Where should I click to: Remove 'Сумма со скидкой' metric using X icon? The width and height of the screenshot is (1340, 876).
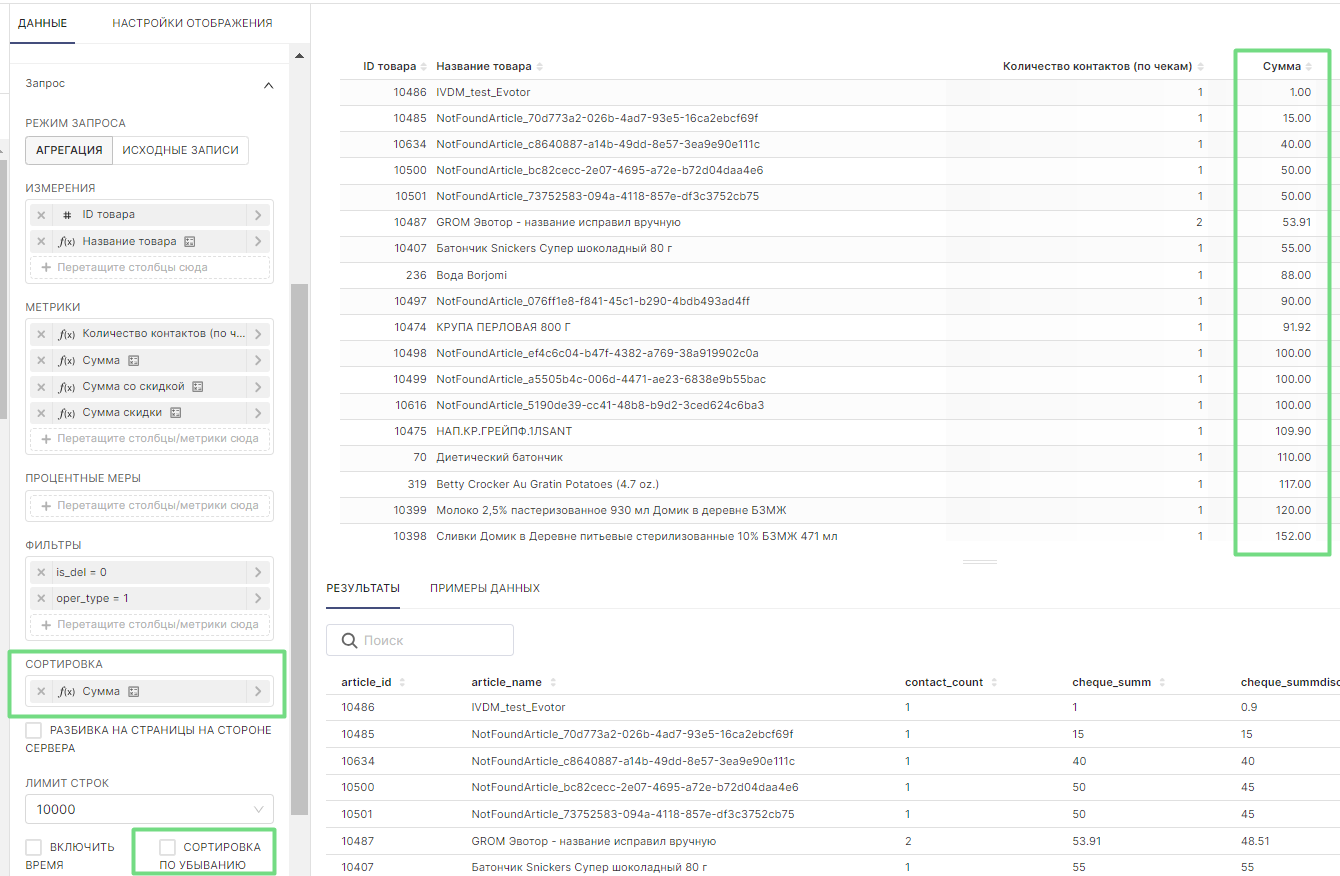coord(41,387)
